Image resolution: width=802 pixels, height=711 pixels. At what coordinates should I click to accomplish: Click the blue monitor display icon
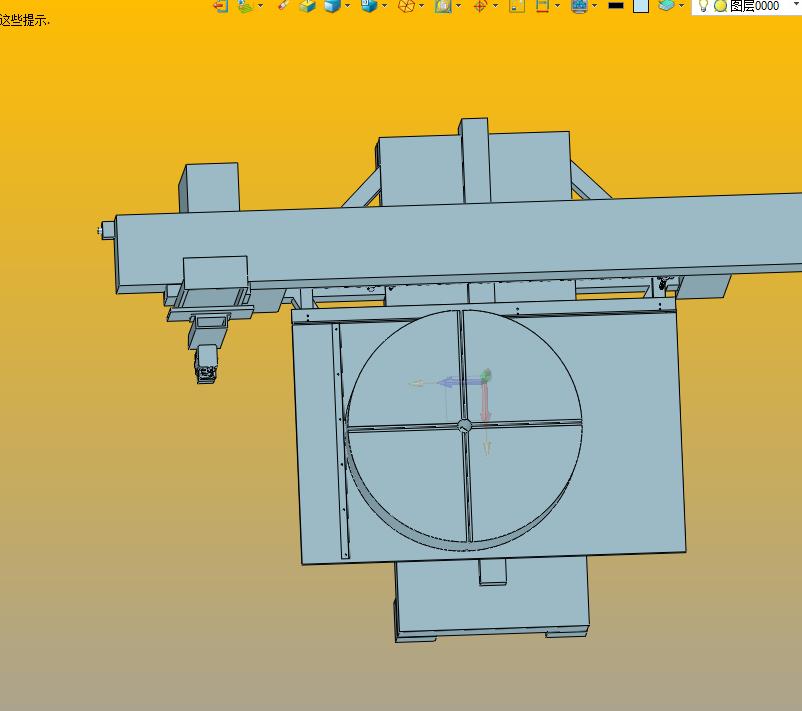tap(579, 6)
